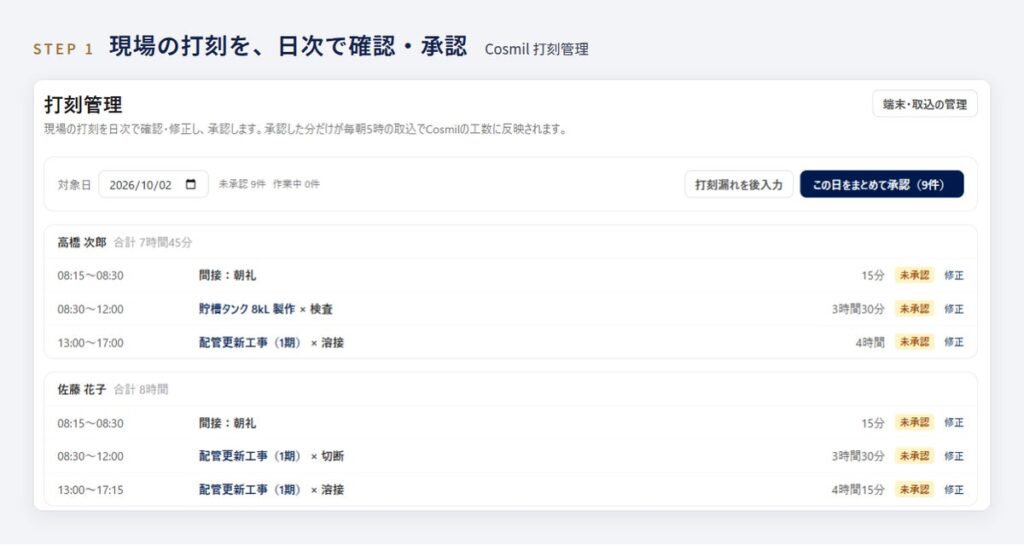Click the 合計 7時間45分 total
This screenshot has height=545, width=1024.
pos(153,242)
